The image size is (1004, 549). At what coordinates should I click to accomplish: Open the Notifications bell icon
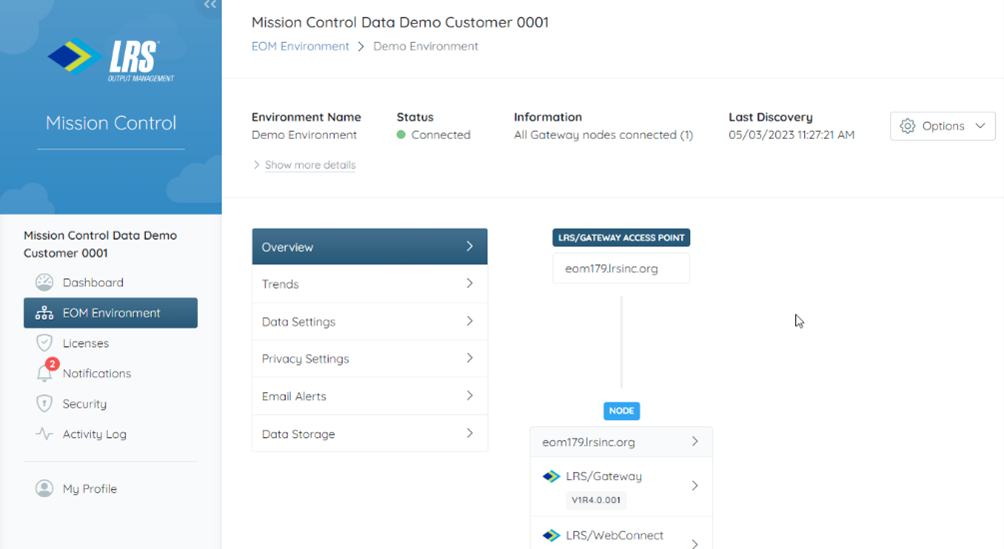point(45,373)
